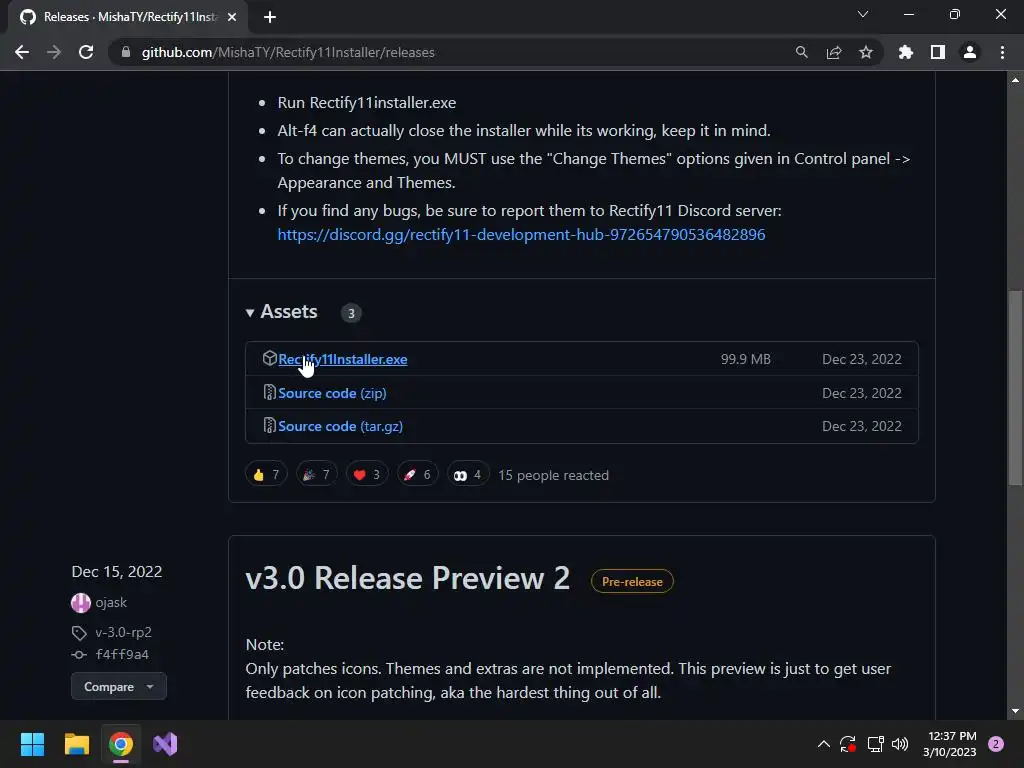
Task: Click the zip file icon beside Source code (zip)
Action: [269, 392]
